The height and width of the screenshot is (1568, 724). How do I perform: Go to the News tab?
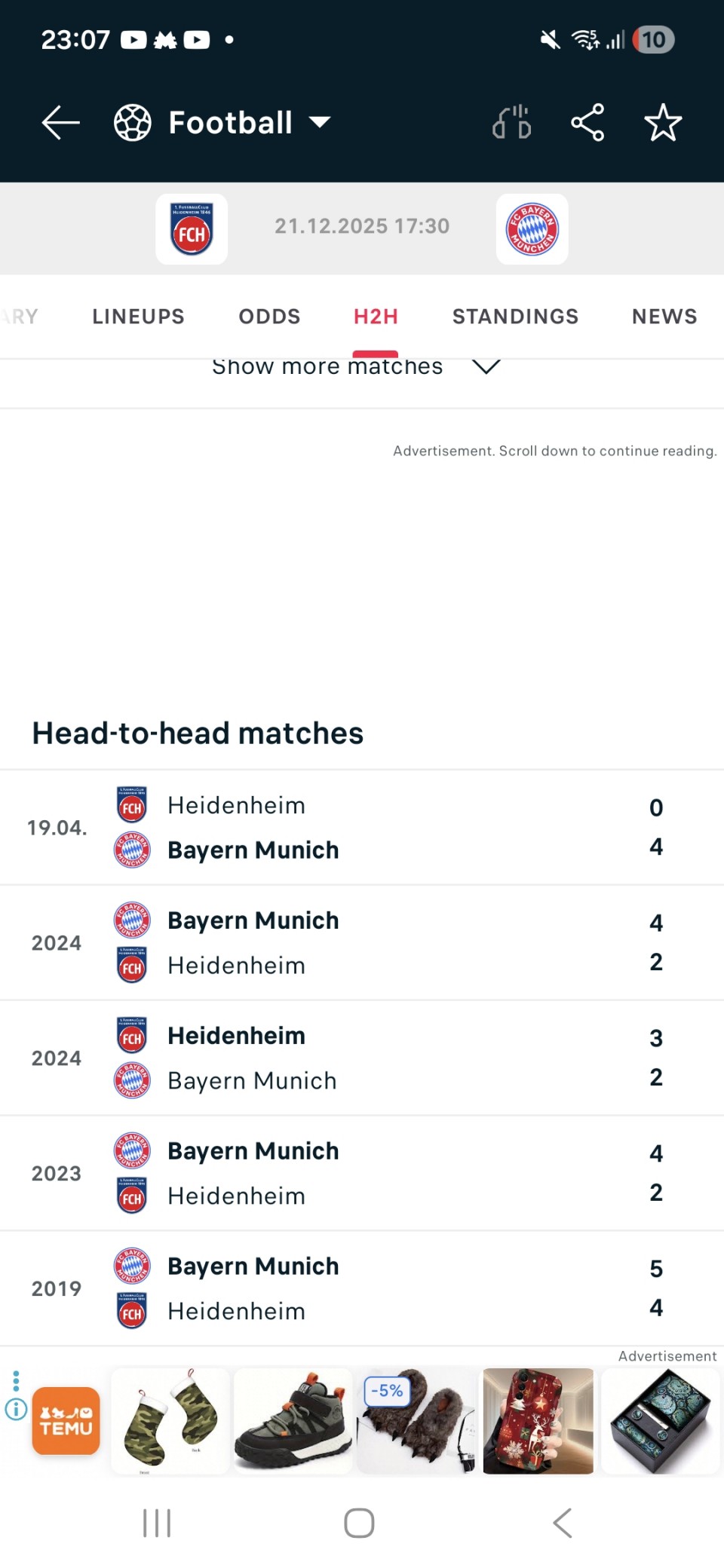click(664, 317)
